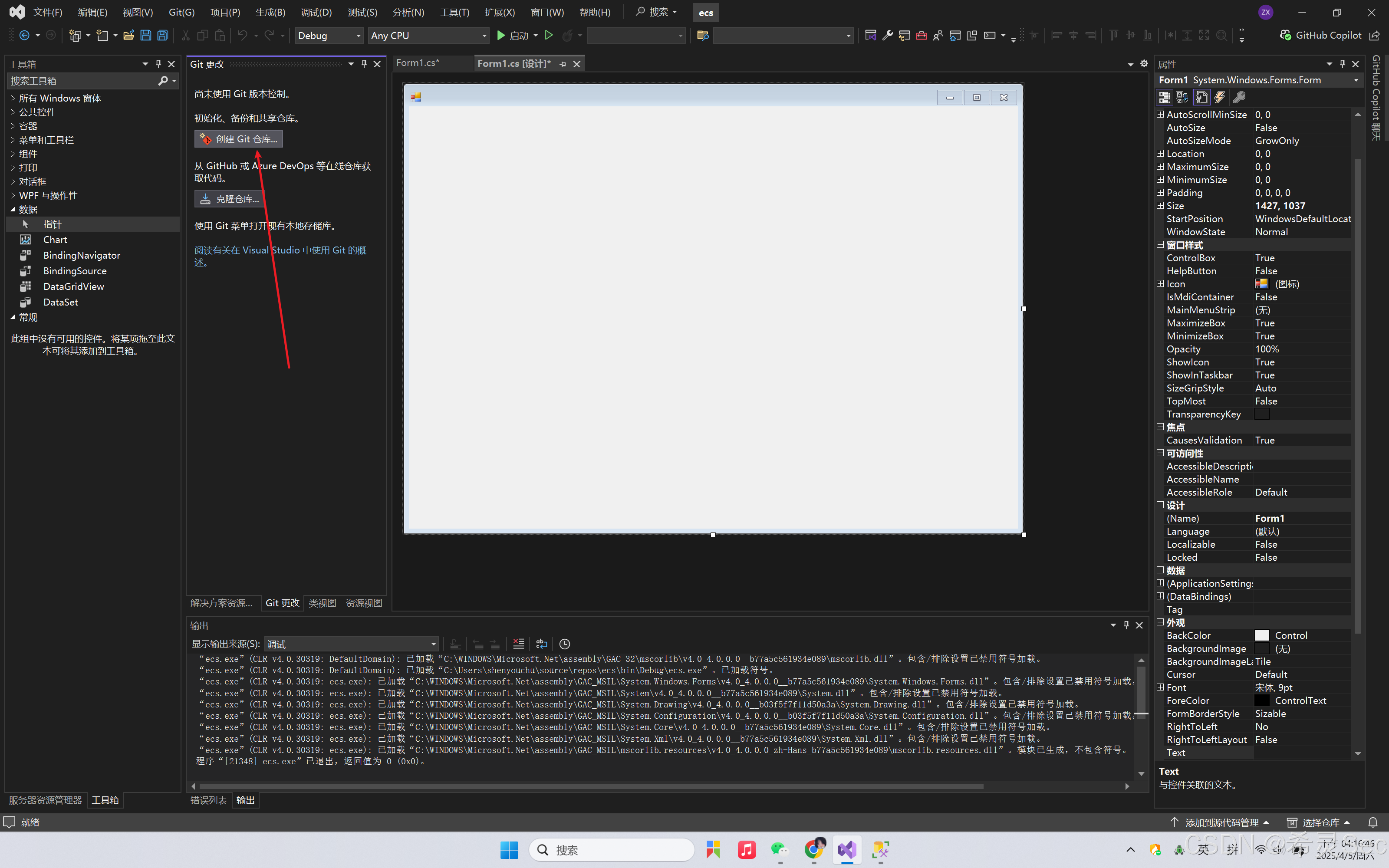Toggle word wrap in the output panel
This screenshot has height=868, width=1389.
(x=541, y=644)
